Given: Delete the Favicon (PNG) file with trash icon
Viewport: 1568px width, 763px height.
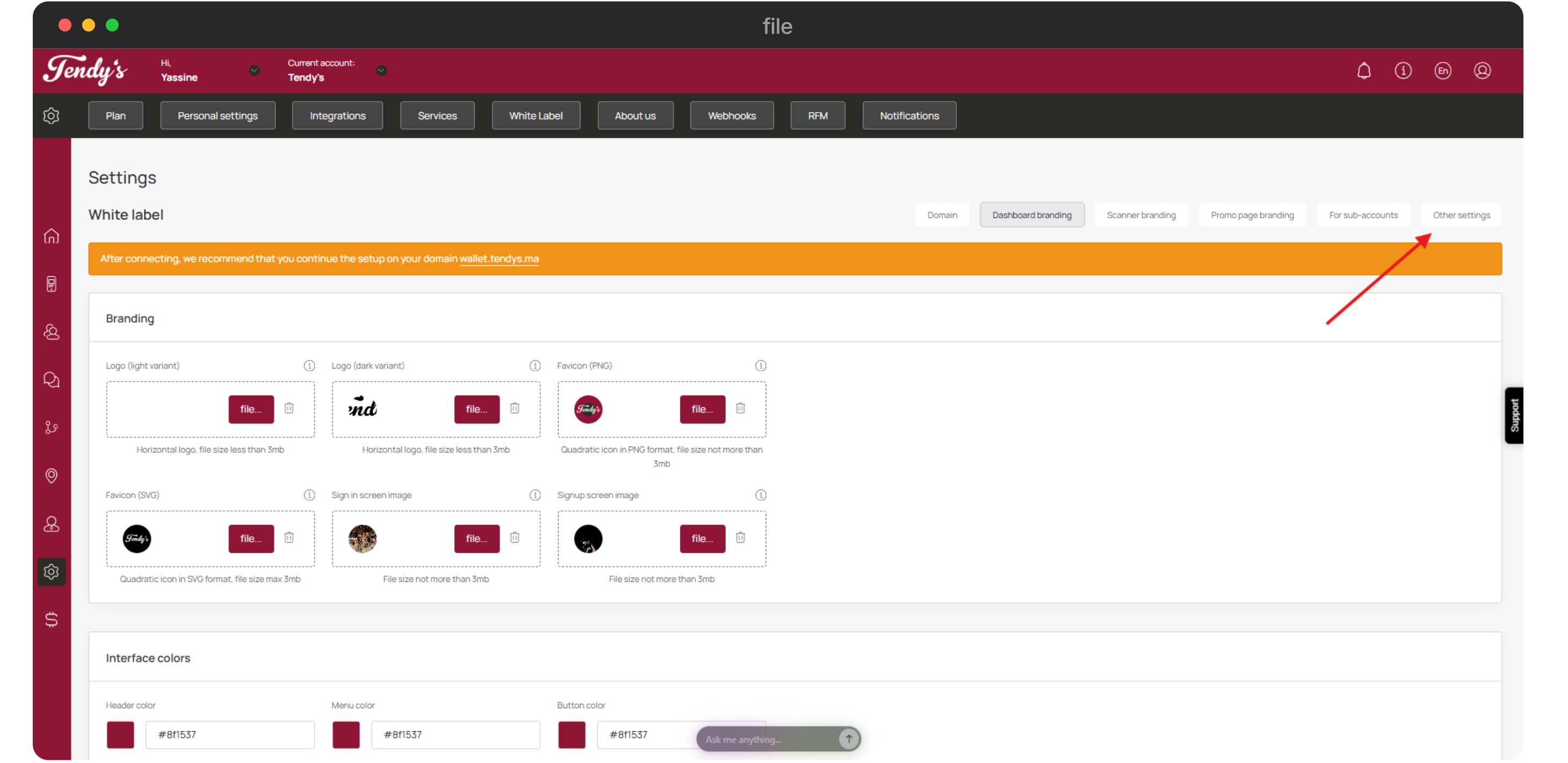Looking at the screenshot, I should point(740,408).
